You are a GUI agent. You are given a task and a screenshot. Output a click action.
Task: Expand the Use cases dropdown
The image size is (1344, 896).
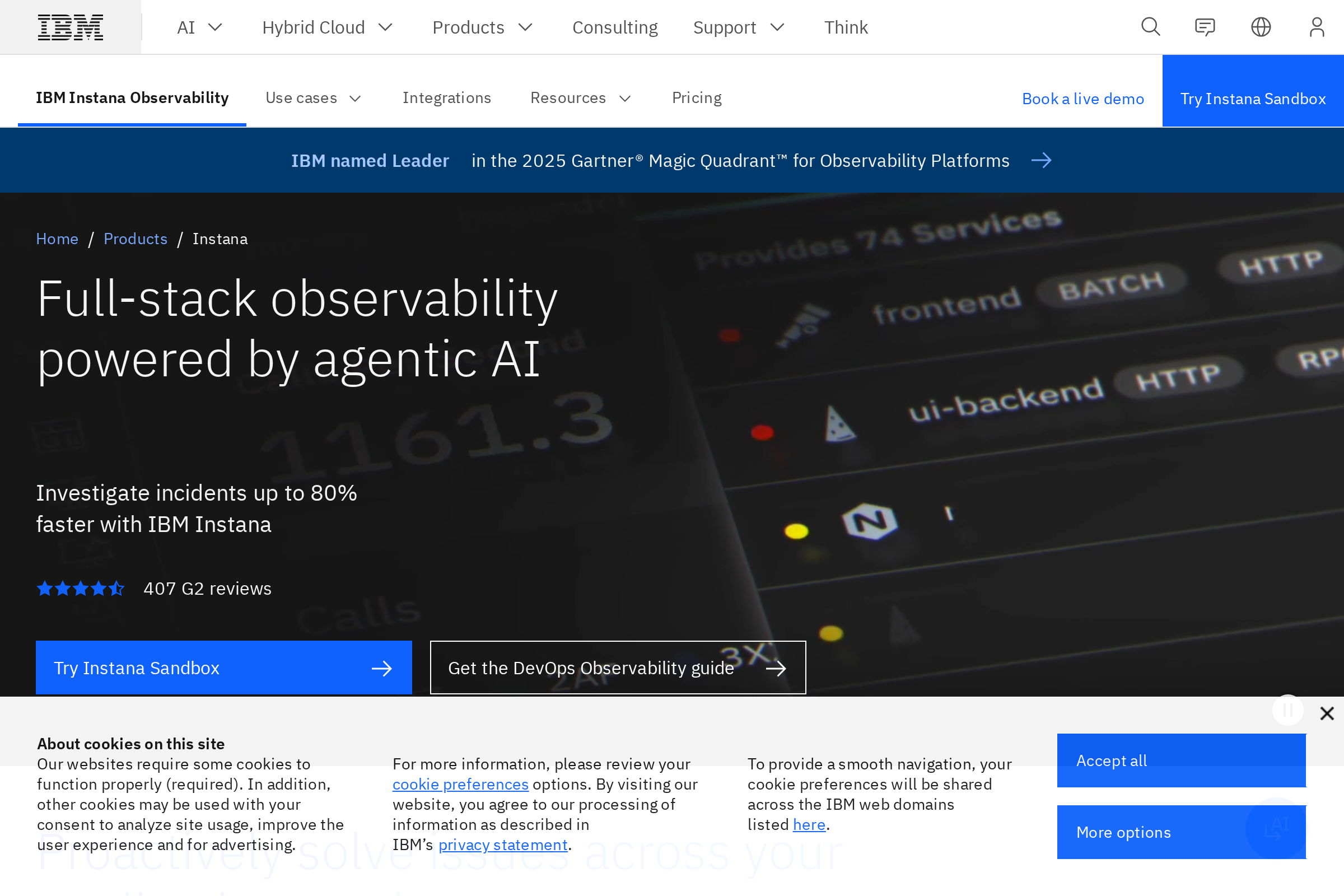[313, 99]
